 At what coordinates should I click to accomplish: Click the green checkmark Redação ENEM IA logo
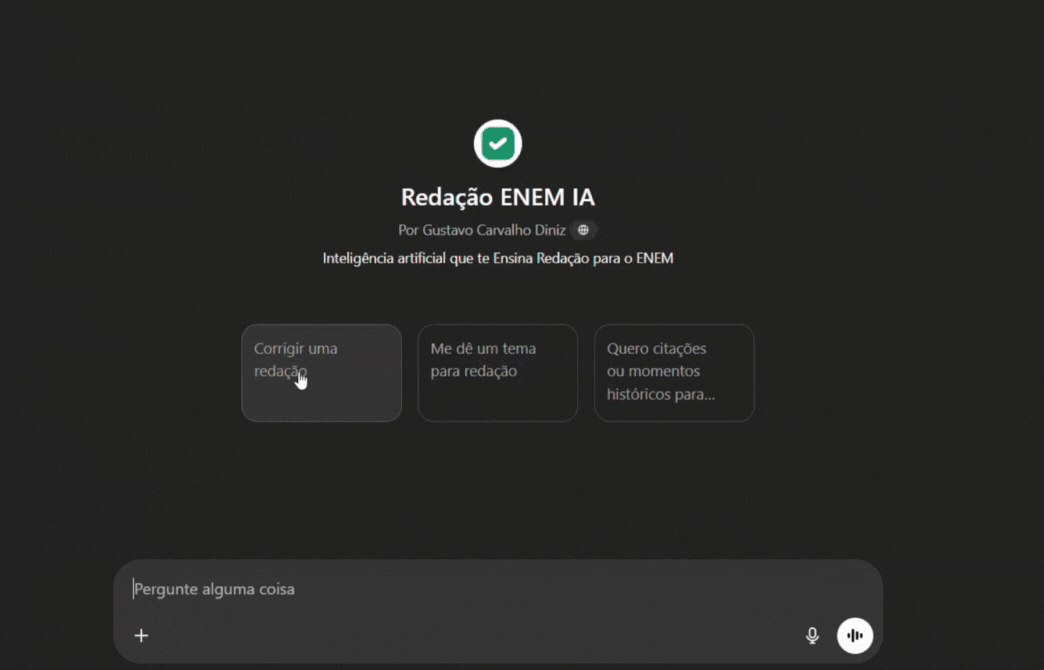coord(497,143)
